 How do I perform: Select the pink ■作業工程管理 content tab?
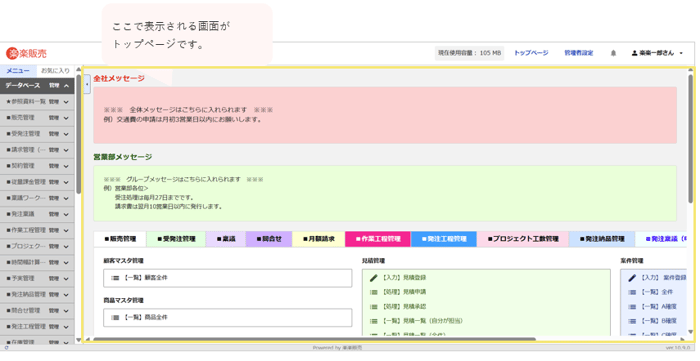click(378, 239)
